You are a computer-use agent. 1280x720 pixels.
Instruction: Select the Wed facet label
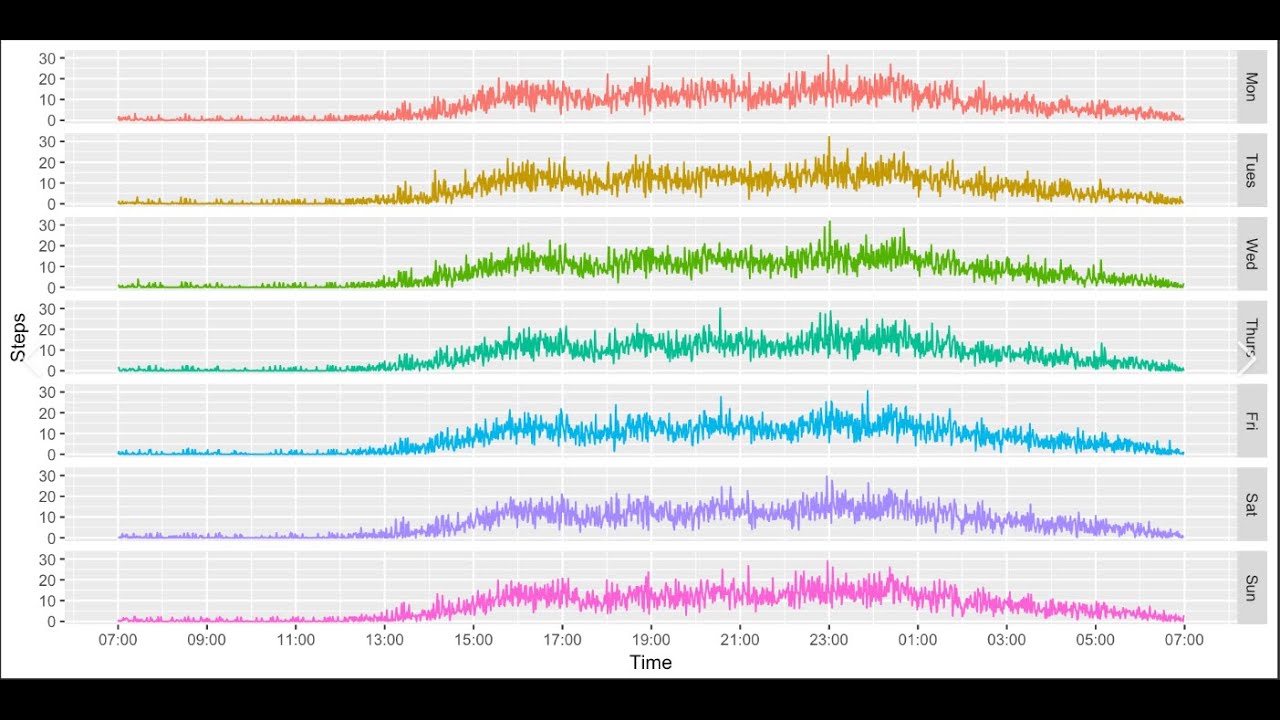pyautogui.click(x=1251, y=252)
